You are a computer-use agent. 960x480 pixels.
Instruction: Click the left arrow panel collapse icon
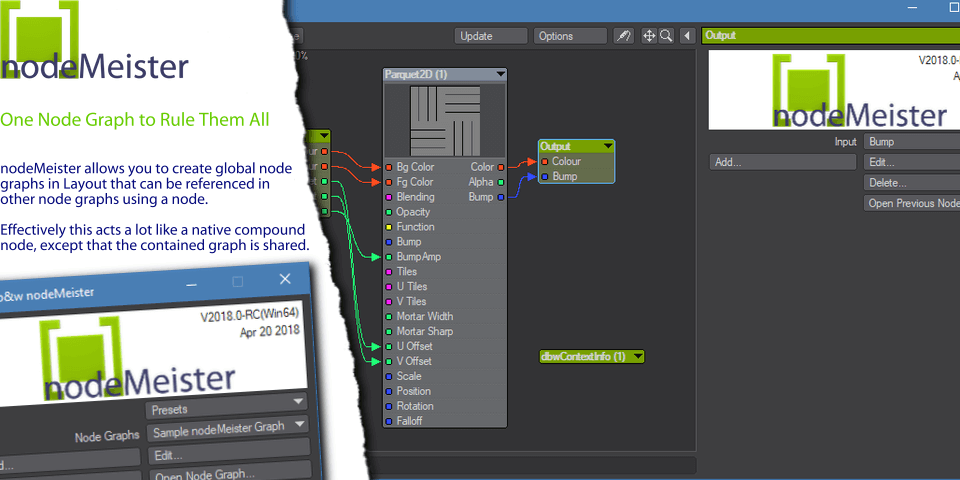pos(686,36)
